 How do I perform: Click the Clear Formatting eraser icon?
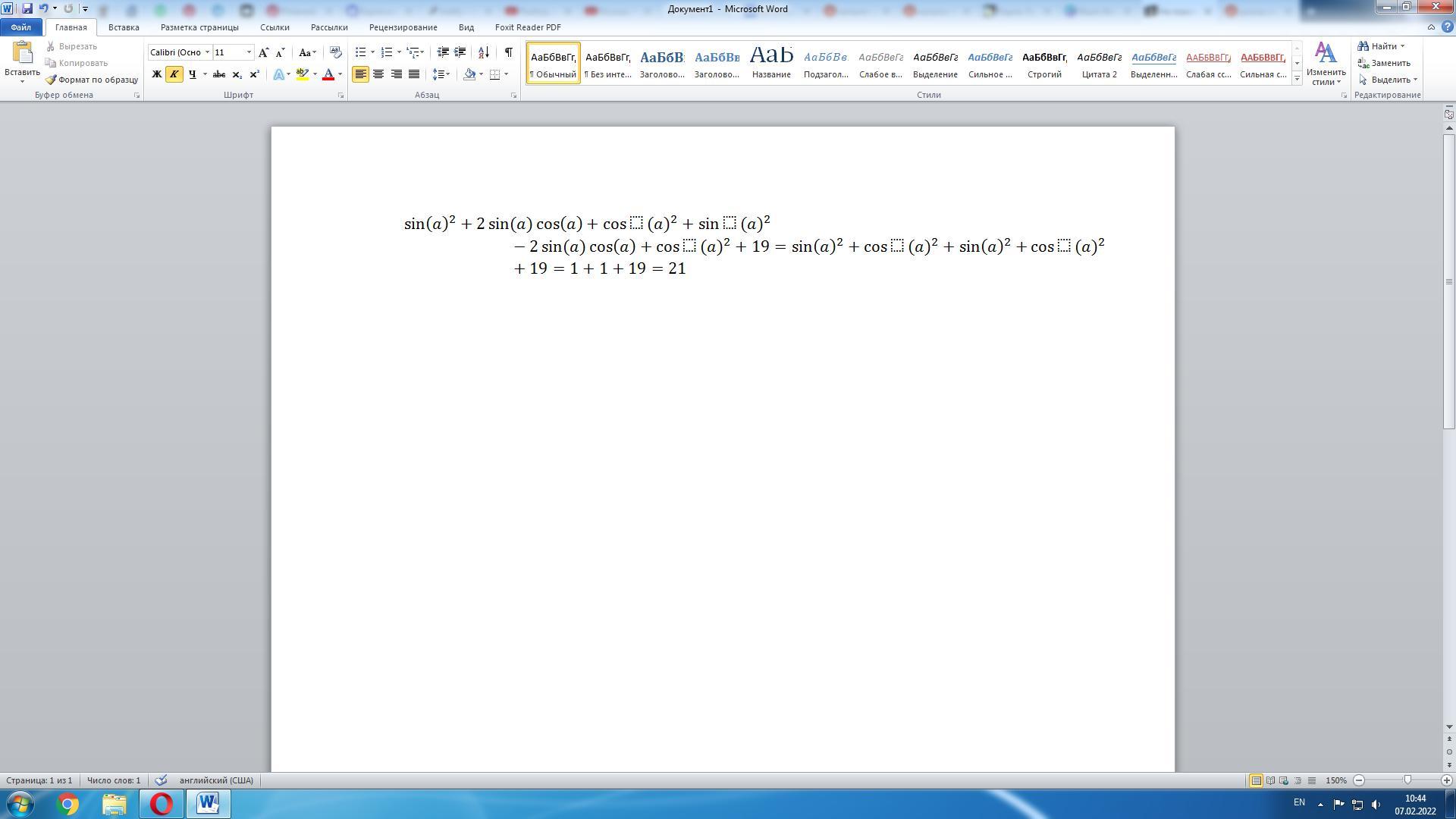tap(335, 52)
